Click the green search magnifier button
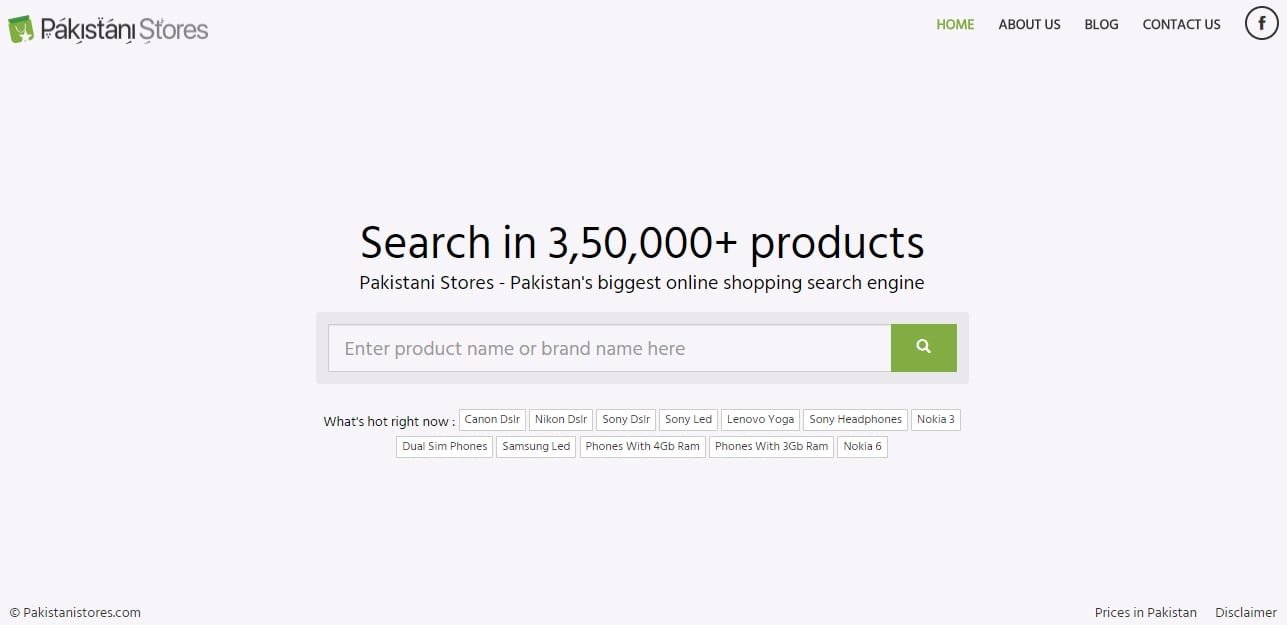Viewport: 1287px width, 625px height. click(923, 348)
